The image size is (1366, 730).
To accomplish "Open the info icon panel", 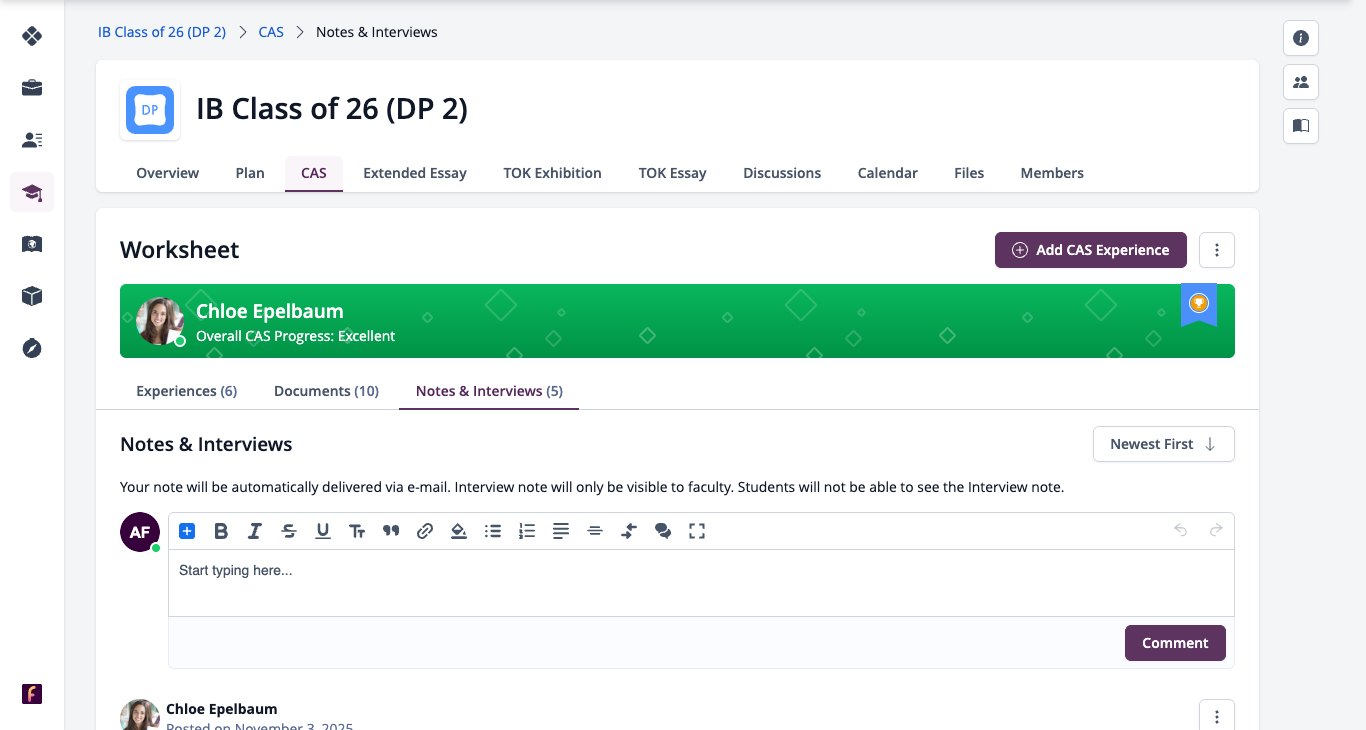I will [x=1301, y=38].
